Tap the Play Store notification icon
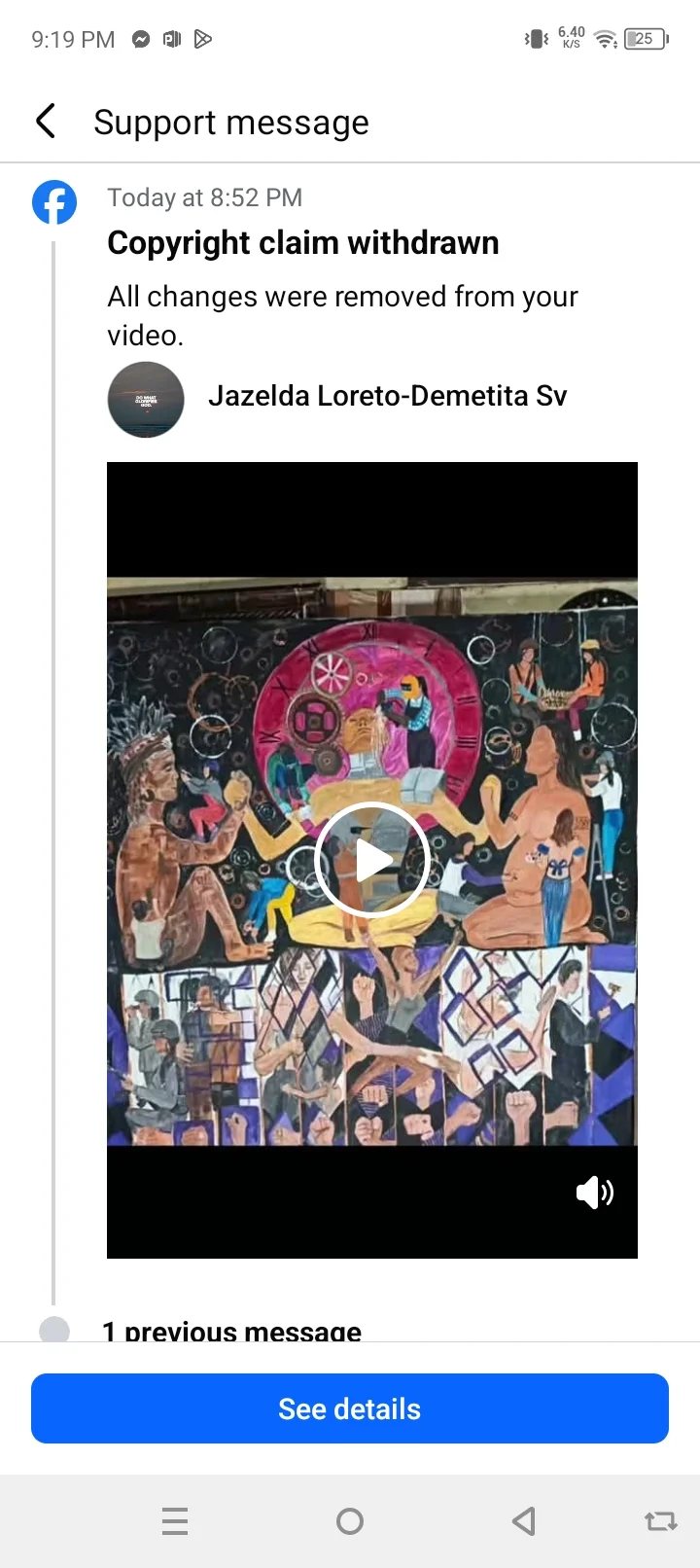Image resolution: width=700 pixels, height=1568 pixels. pyautogui.click(x=203, y=39)
